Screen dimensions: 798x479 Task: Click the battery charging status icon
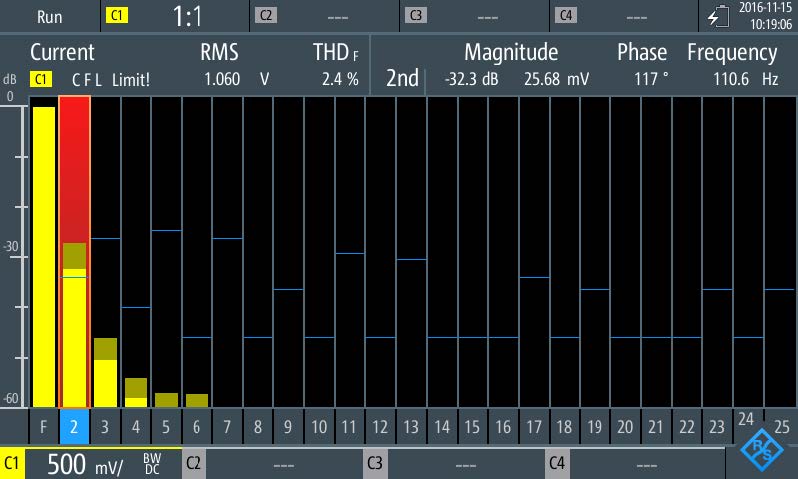tap(717, 16)
